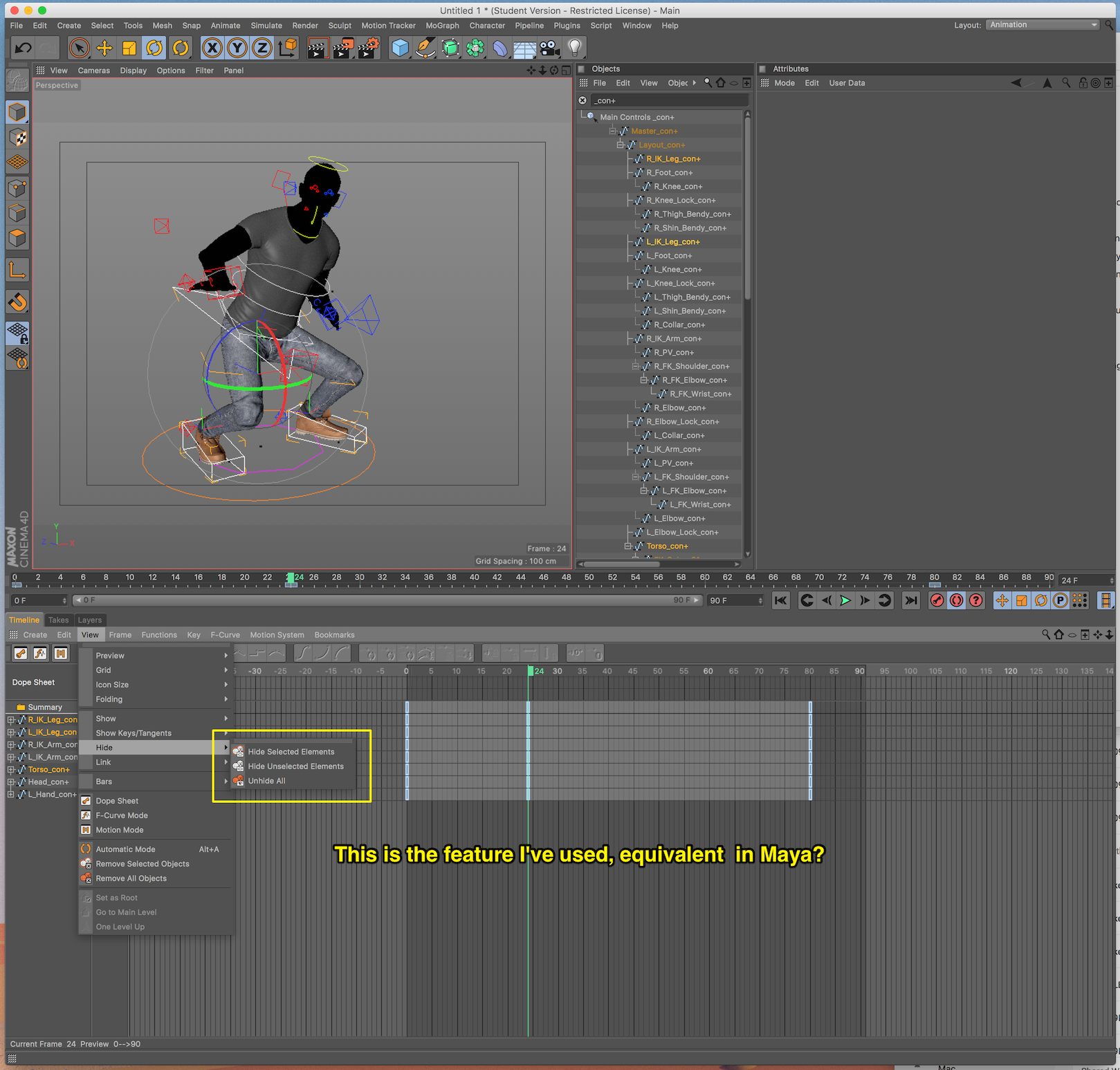
Task: Select L_IK_Leg_con+ in Objects list
Action: [x=672, y=242]
